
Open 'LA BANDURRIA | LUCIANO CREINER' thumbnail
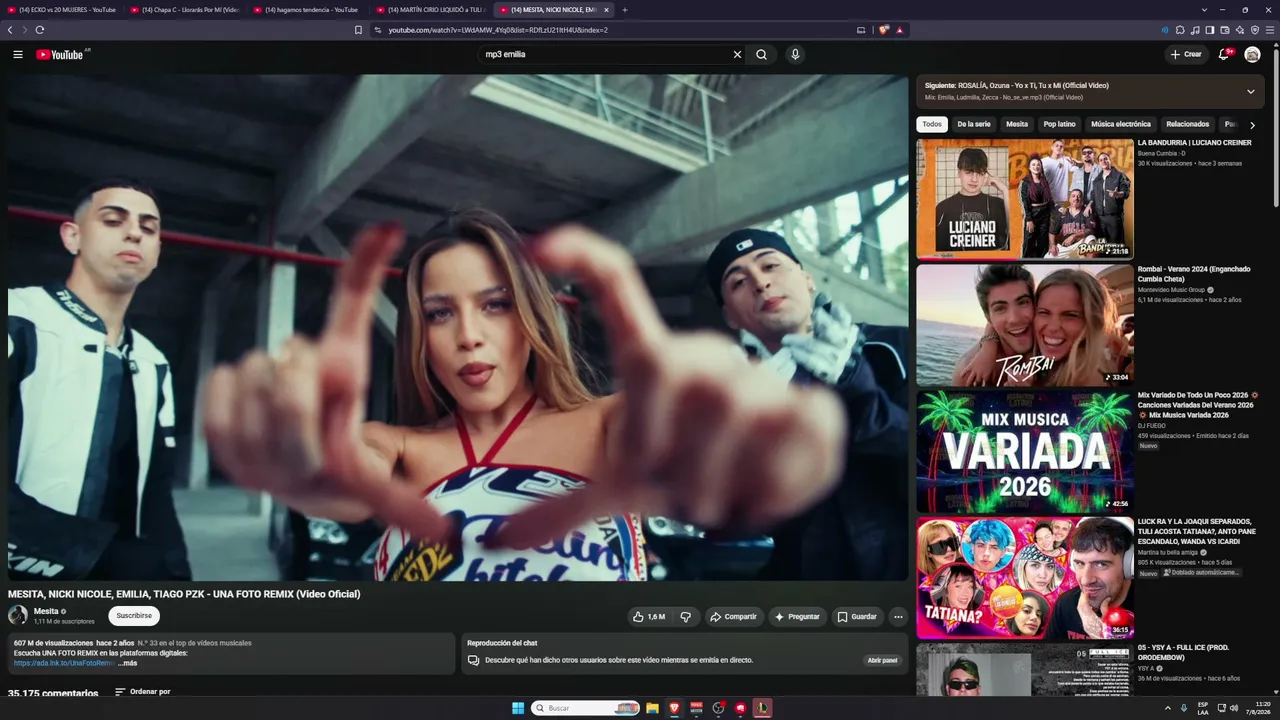click(1025, 199)
